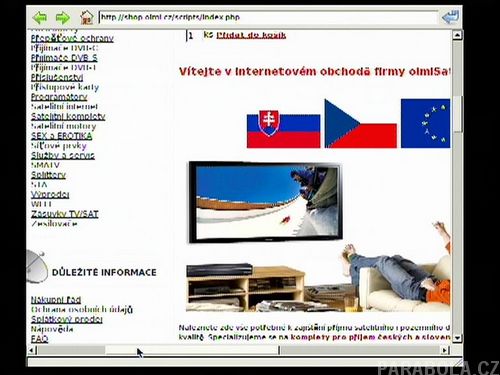
Task: Open the WIFI category
Action: [x=41, y=204]
